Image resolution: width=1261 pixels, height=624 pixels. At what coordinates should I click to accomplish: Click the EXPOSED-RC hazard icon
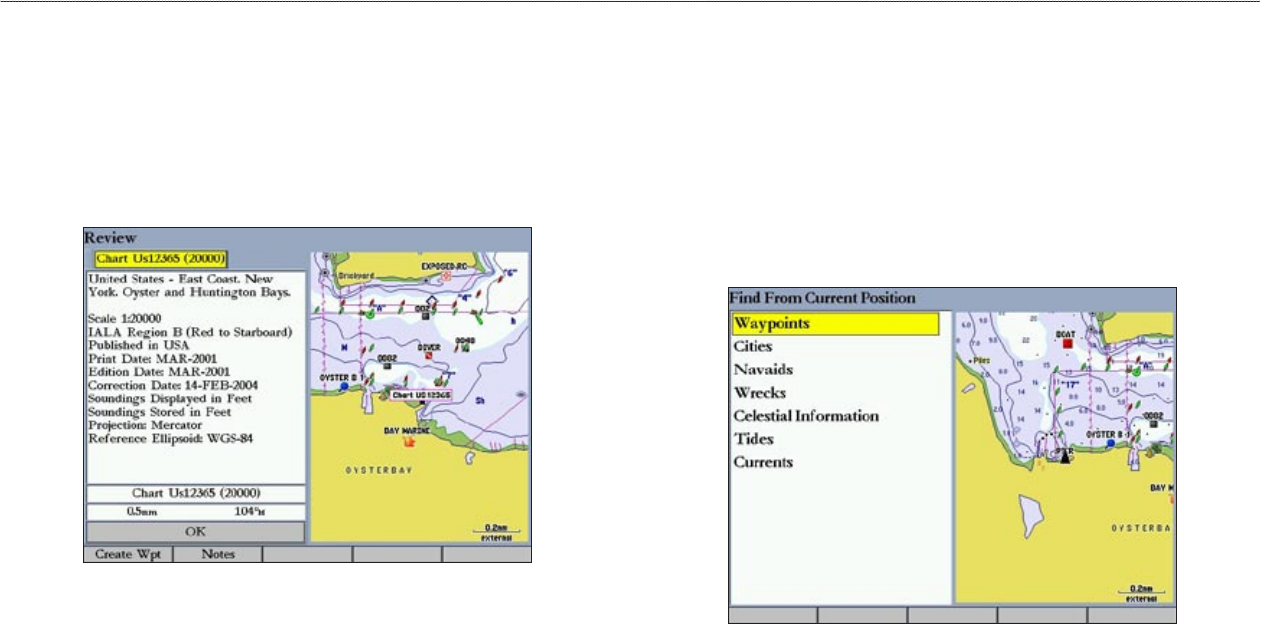pos(447,275)
